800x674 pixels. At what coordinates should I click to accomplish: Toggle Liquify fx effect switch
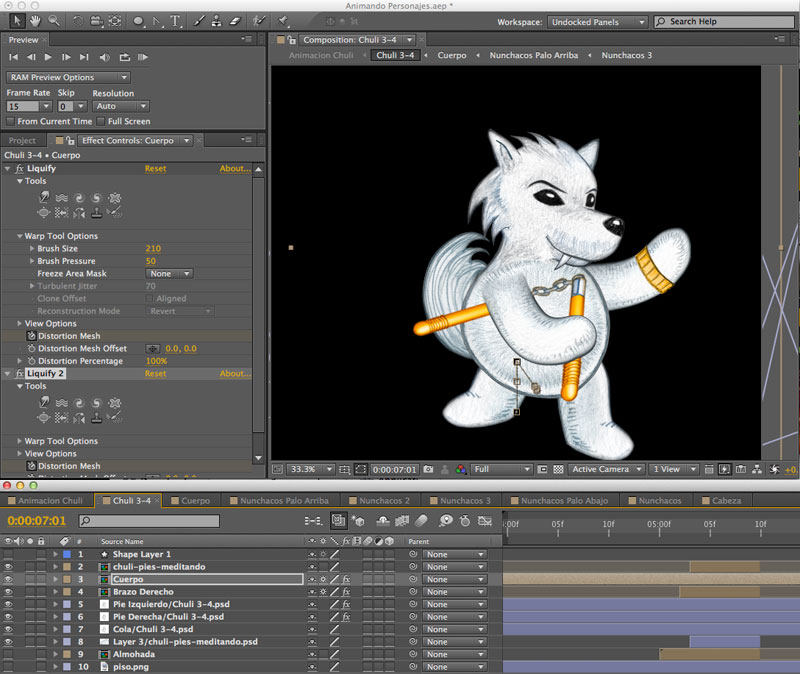[x=19, y=168]
